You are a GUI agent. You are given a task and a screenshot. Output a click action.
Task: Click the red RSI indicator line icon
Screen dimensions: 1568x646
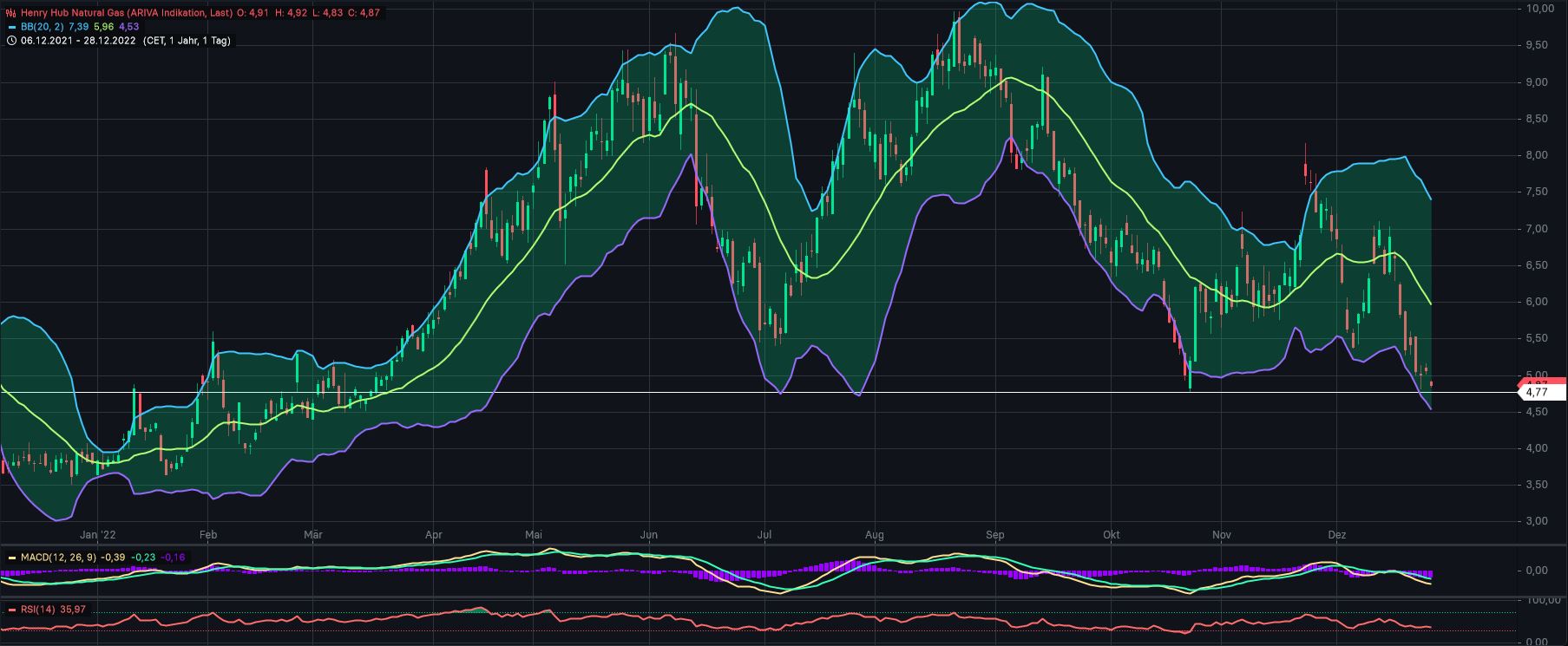(x=11, y=610)
